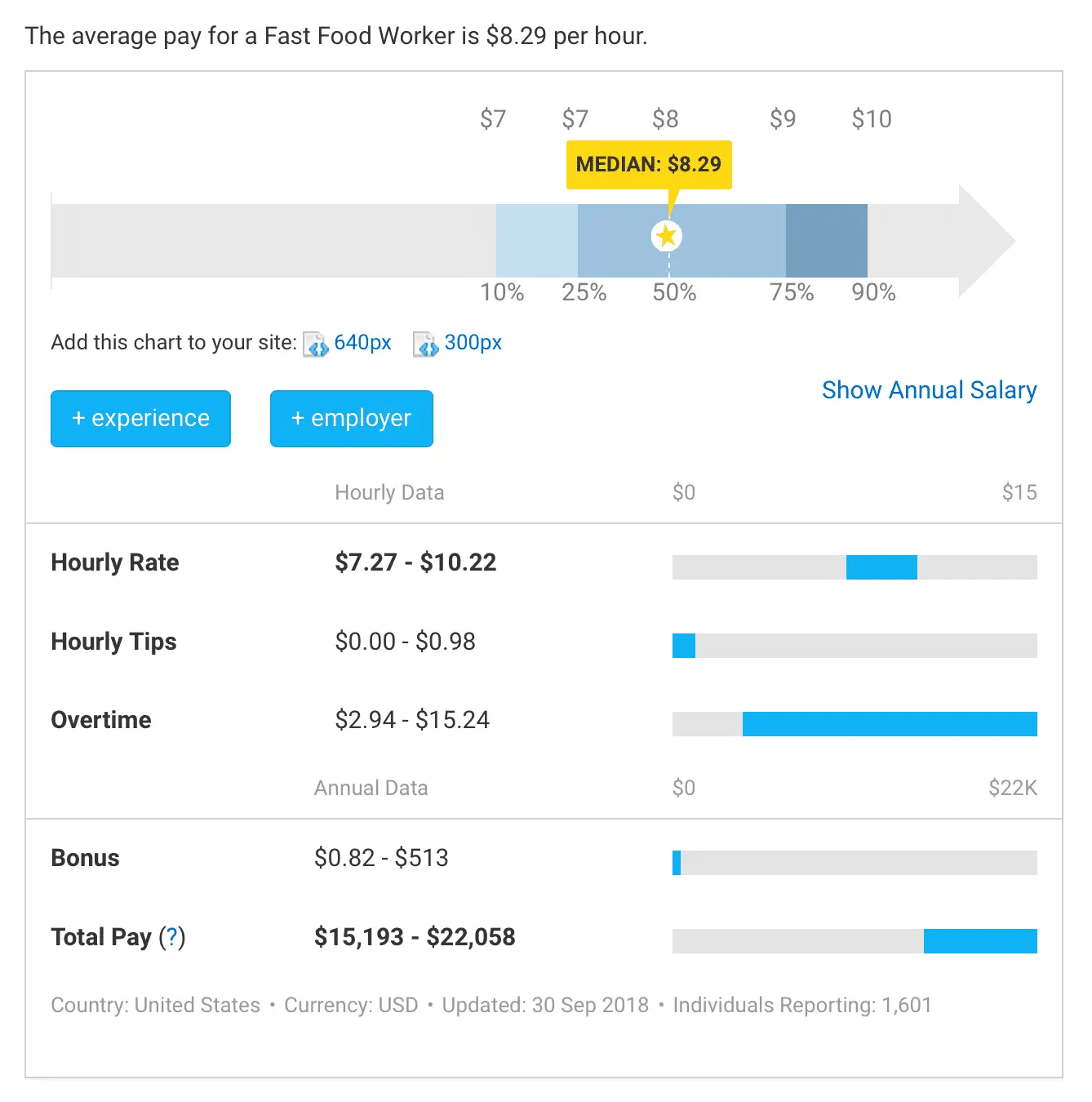Screen dimensions: 1092x1102
Task: Click the blue Hourly Rate range bar
Action: coord(881,567)
